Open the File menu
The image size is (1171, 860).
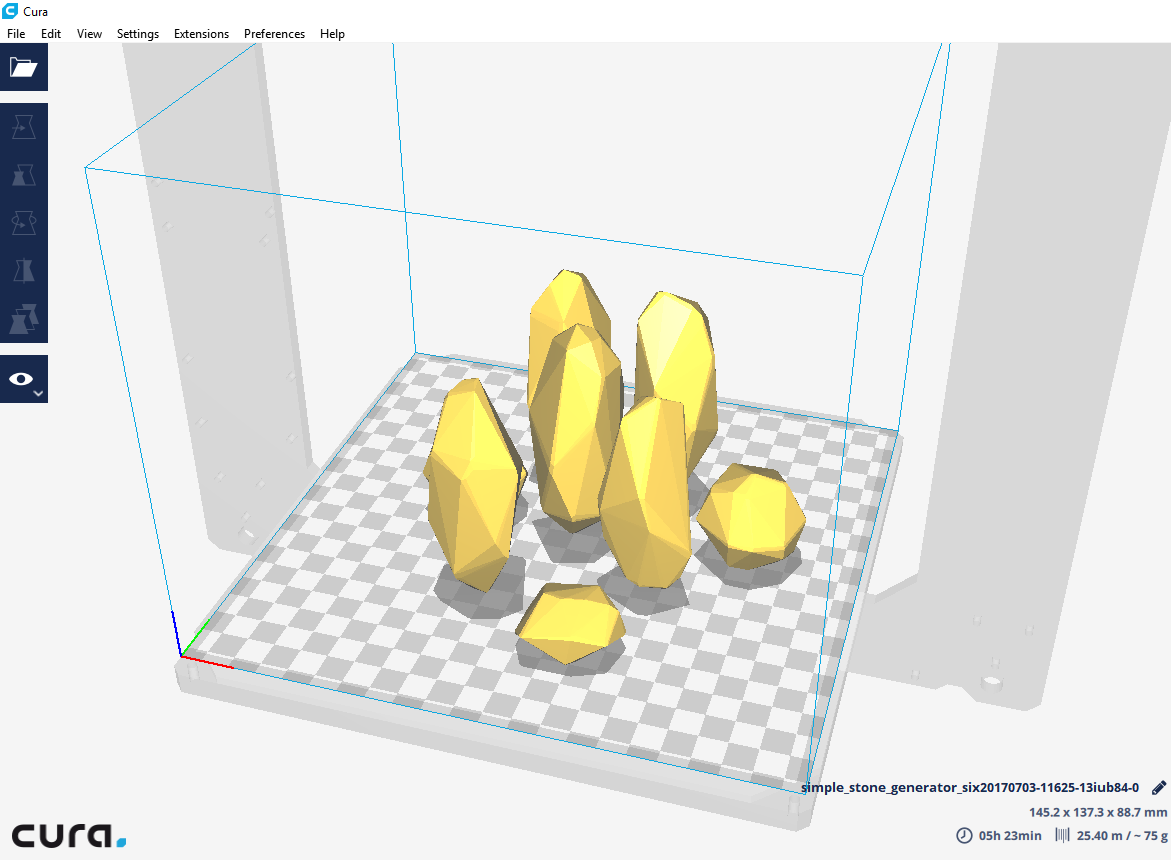(16, 33)
